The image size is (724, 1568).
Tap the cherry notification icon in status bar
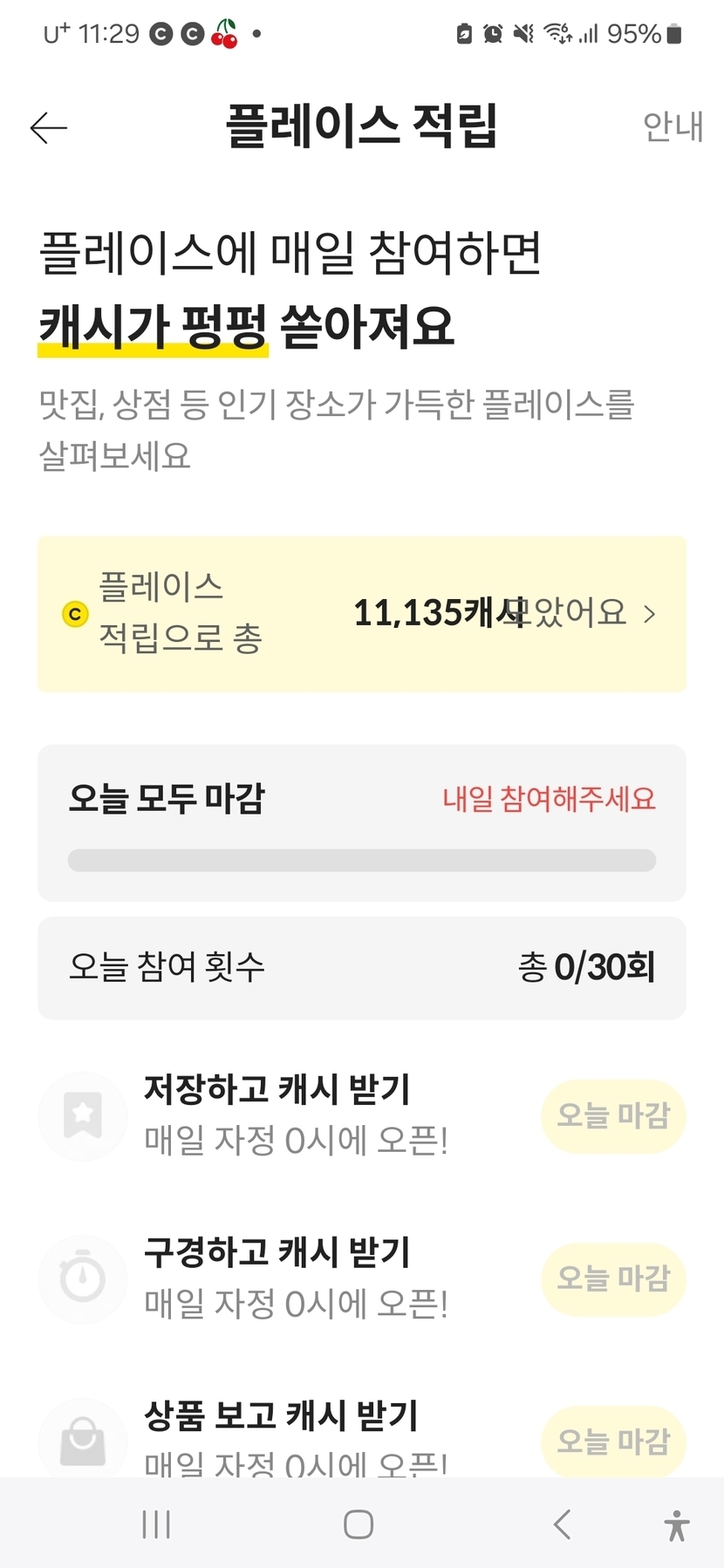(x=224, y=34)
